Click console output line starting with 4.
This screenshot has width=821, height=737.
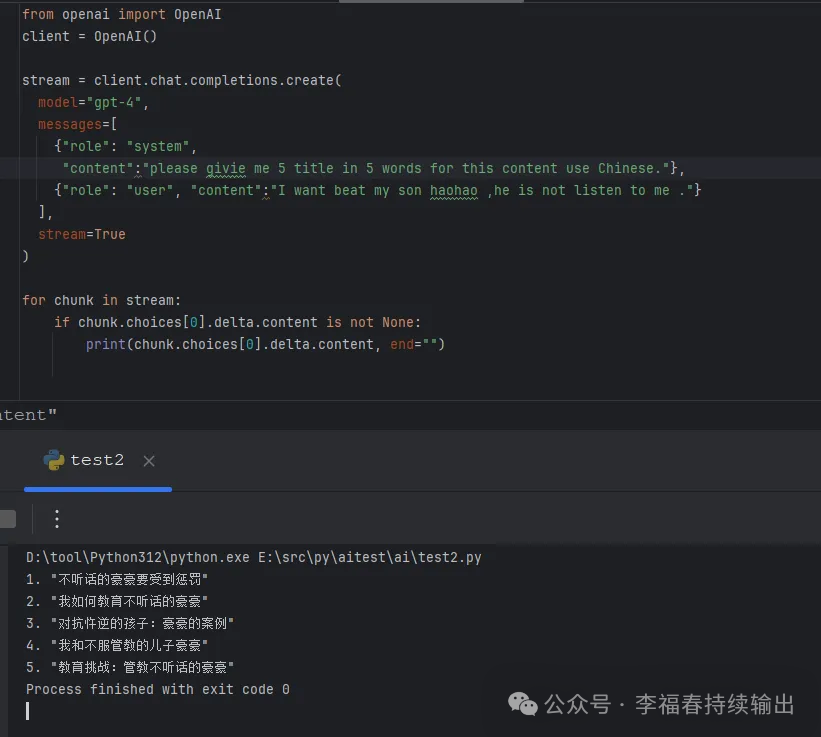pos(117,645)
